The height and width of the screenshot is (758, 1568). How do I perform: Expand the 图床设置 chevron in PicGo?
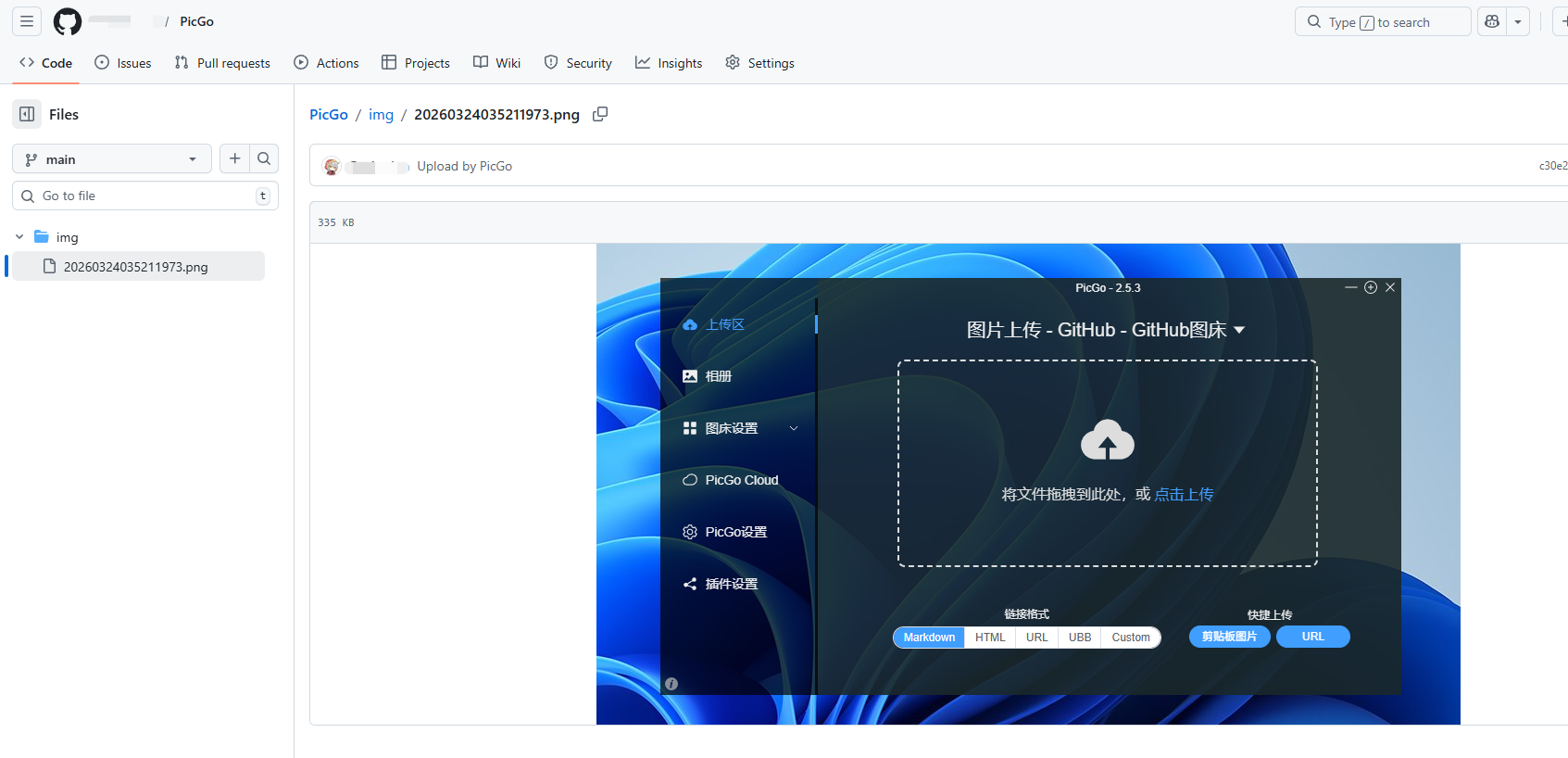tap(794, 428)
